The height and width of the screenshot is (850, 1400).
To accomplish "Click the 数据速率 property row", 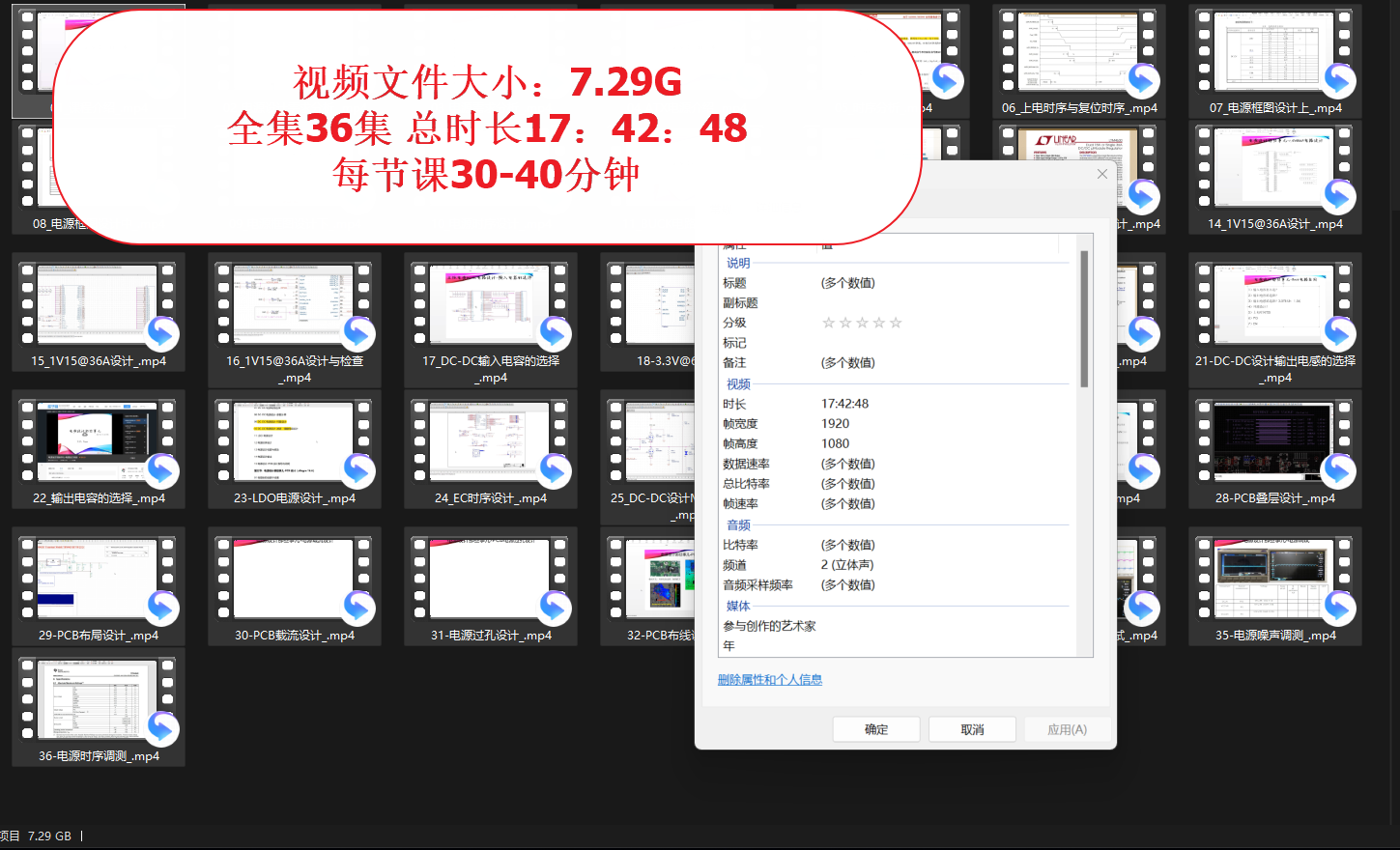I will (x=895, y=464).
